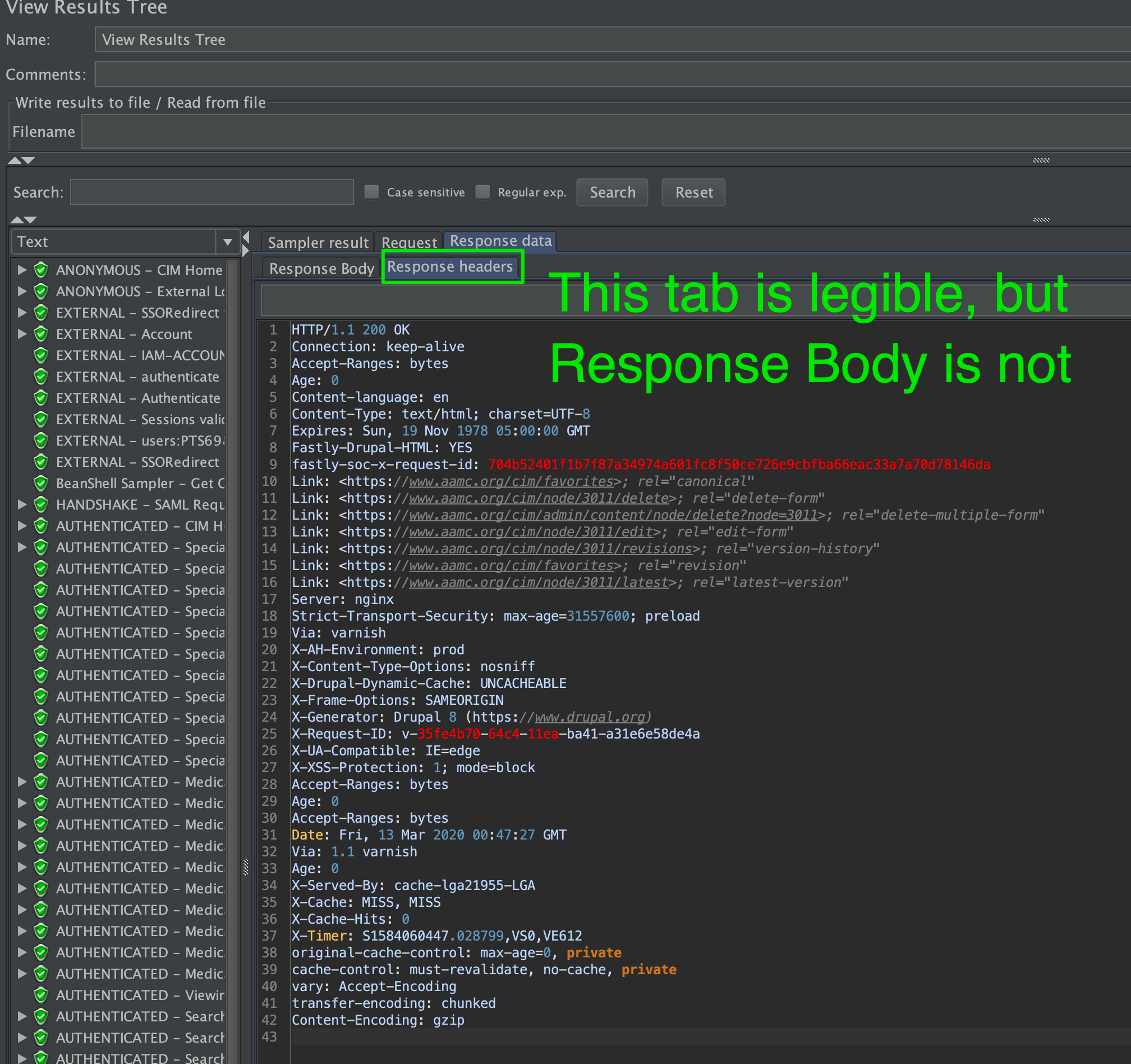Viewport: 1131px width, 1064px height.
Task: Click success shield icon for EXTERNAL – Account
Action: click(41, 334)
